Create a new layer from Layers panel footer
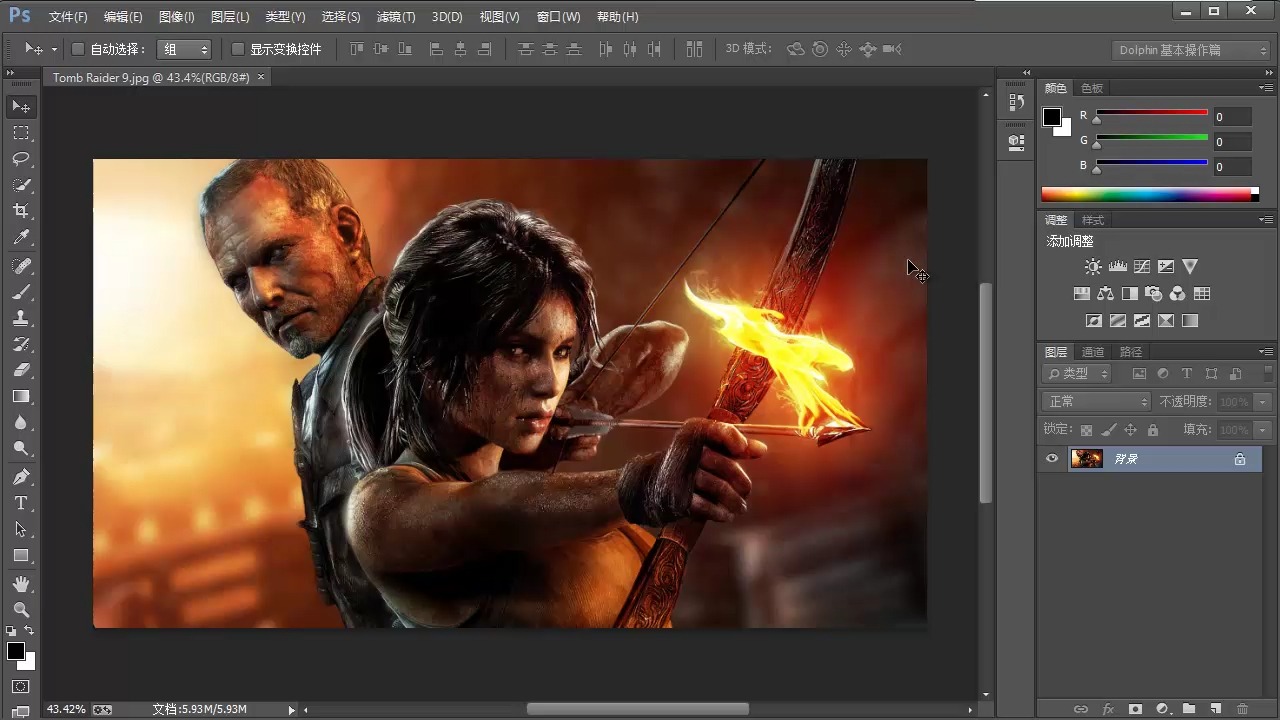This screenshot has height=720, width=1280. coord(1216,709)
